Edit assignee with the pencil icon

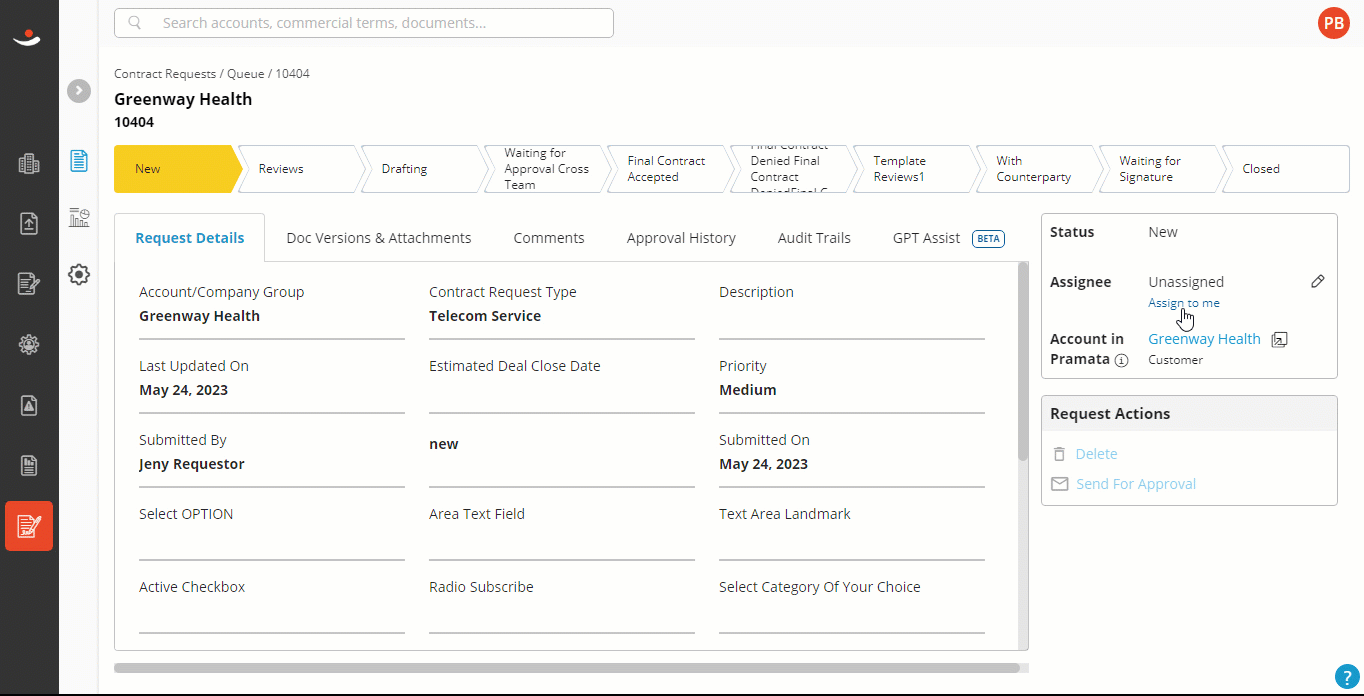(1317, 282)
